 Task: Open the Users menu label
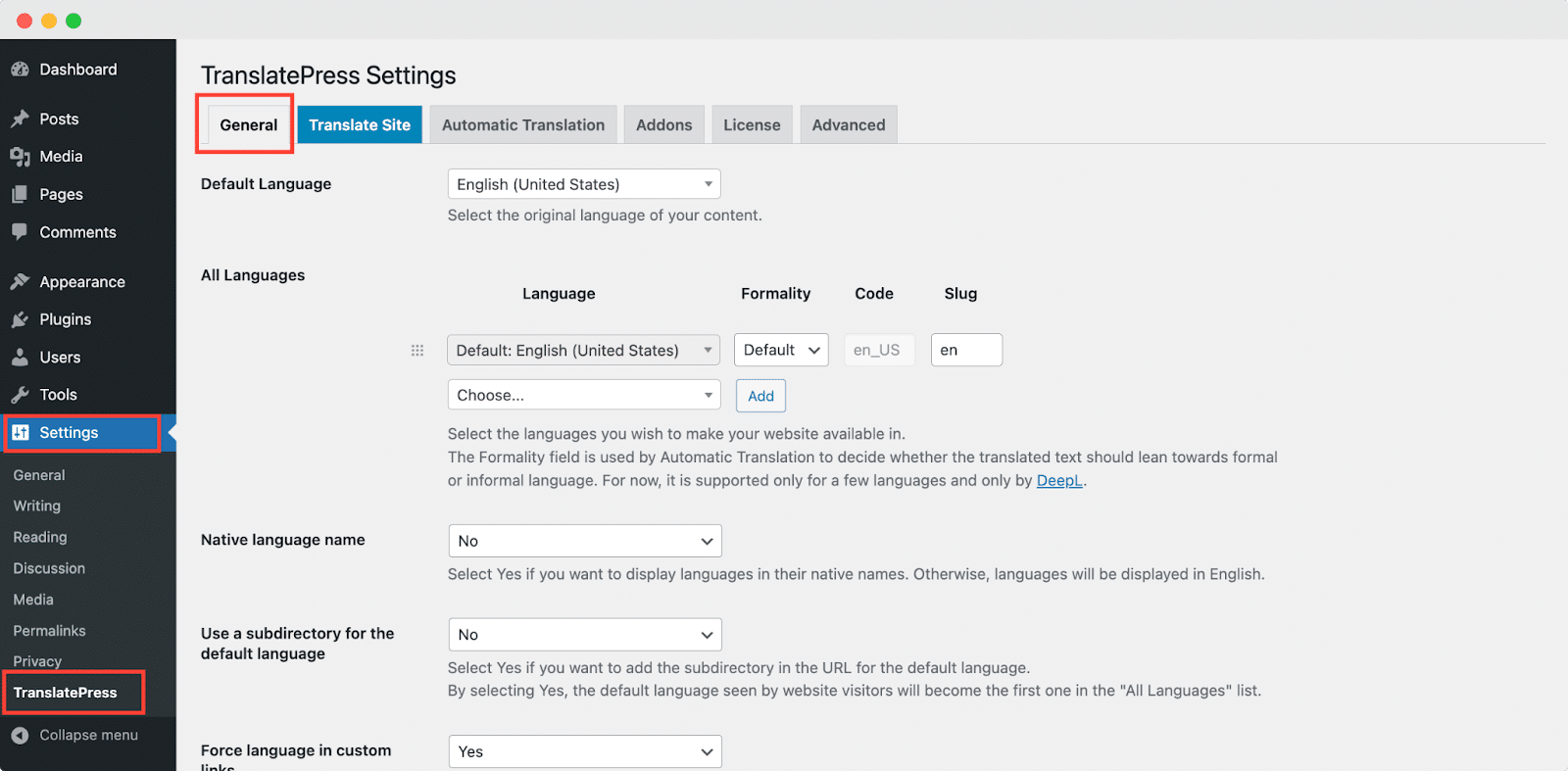coord(60,358)
